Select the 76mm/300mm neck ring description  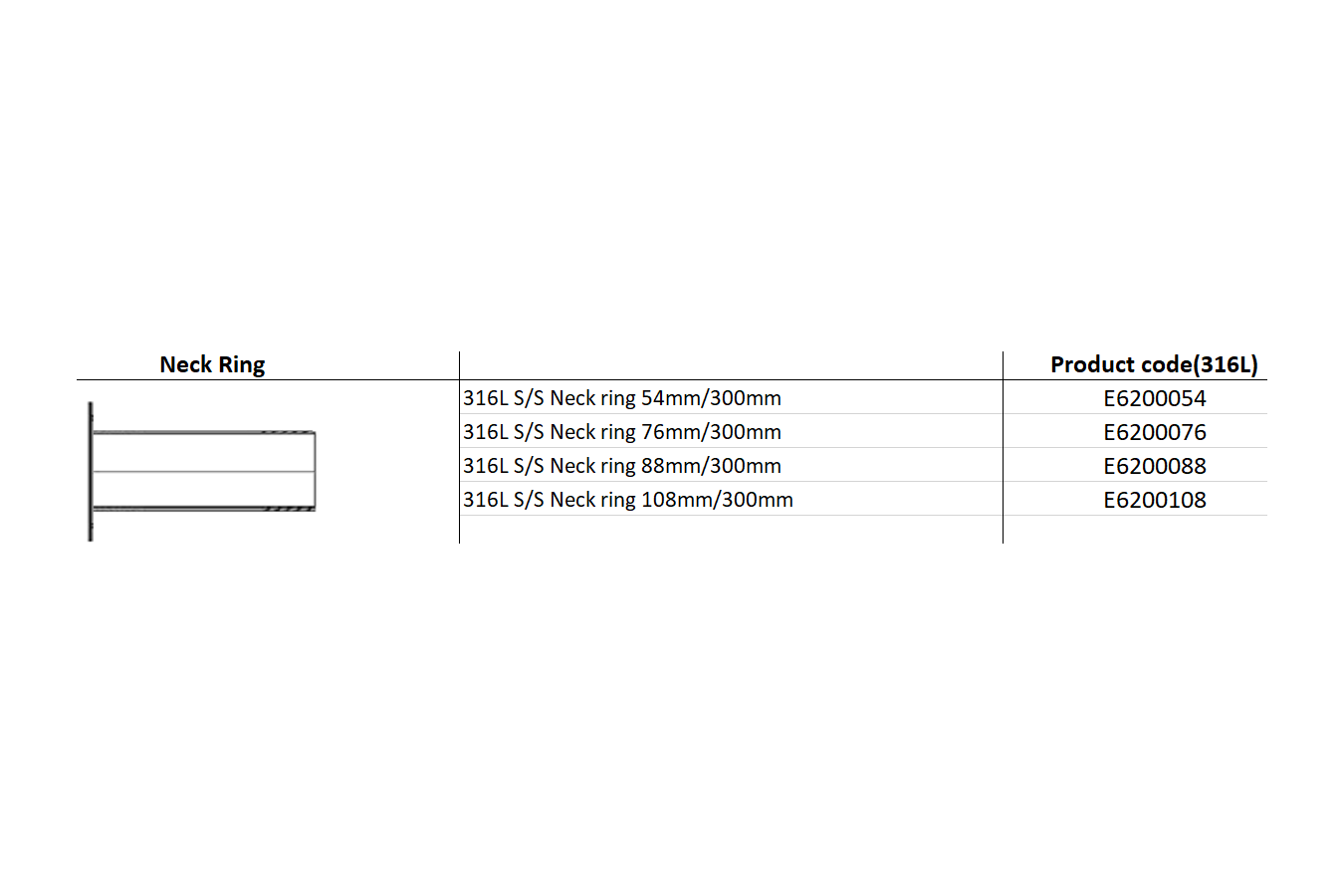[x=622, y=432]
